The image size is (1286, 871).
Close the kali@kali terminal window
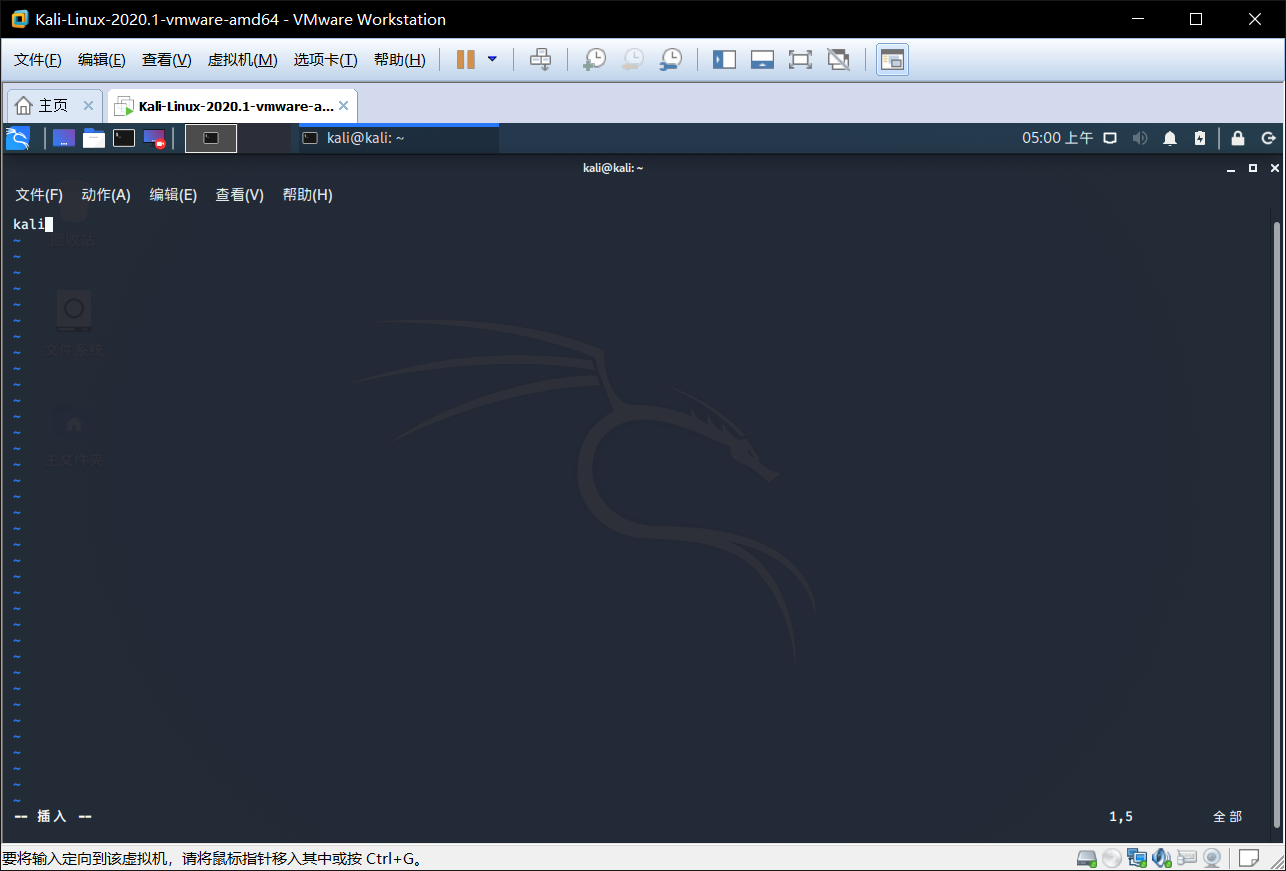point(1274,168)
